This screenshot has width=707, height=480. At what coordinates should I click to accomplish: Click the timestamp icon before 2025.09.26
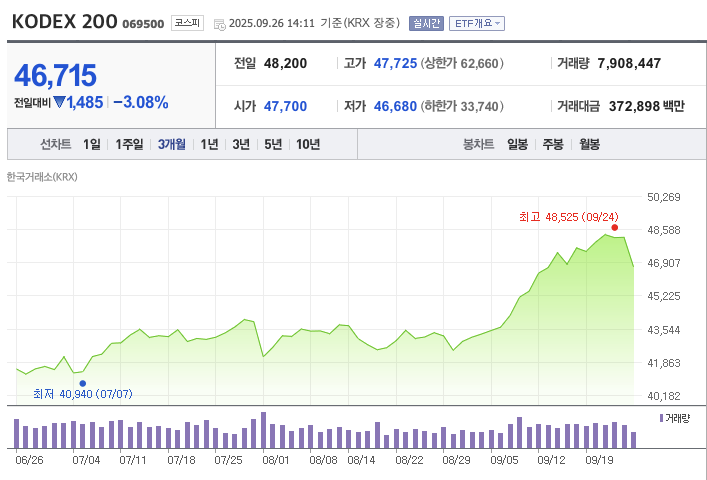(x=219, y=23)
